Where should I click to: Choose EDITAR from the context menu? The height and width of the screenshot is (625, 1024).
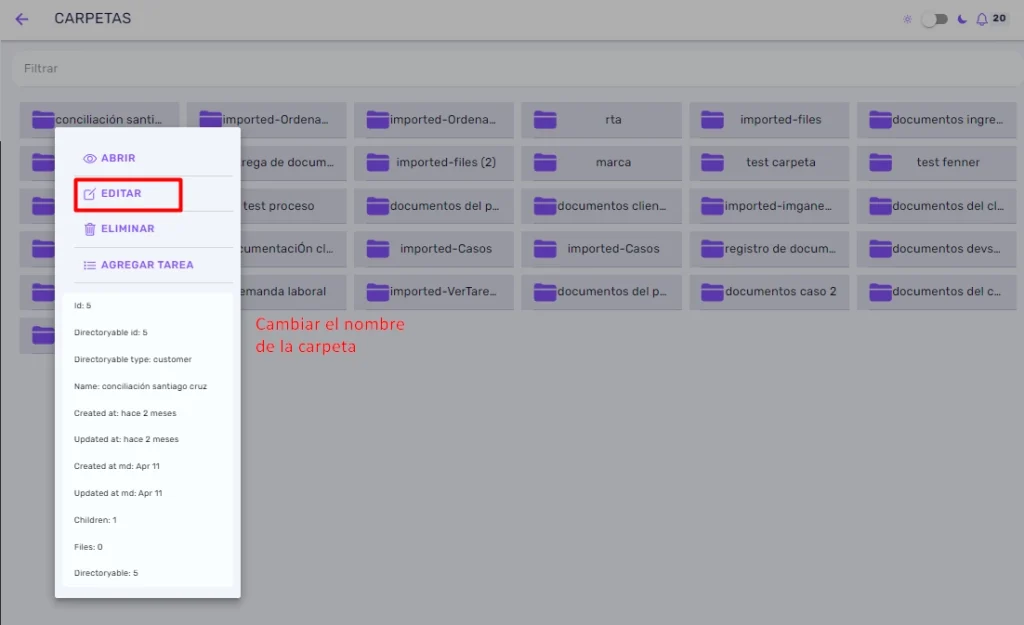(128, 194)
